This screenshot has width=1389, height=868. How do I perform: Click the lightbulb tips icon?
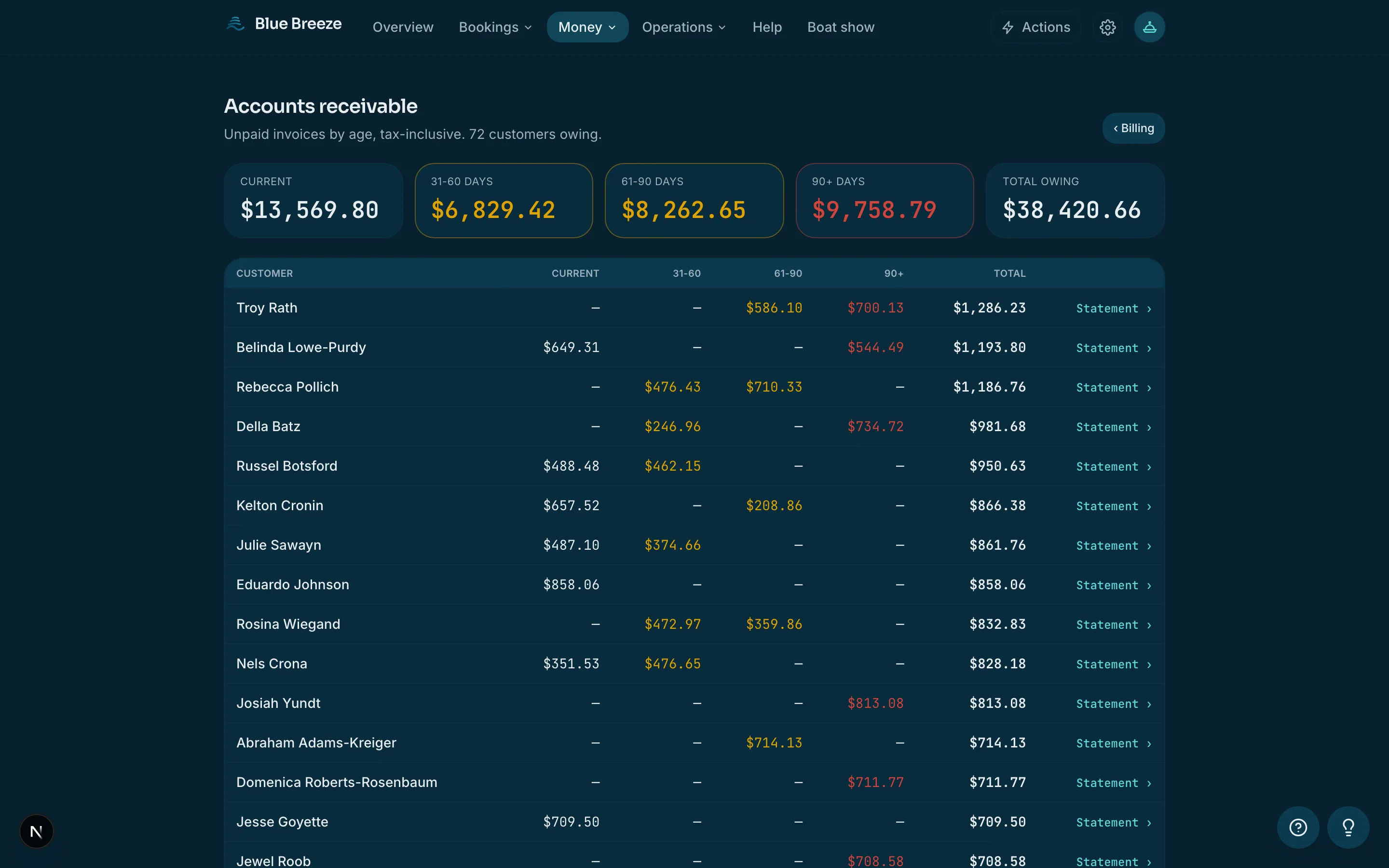[x=1348, y=827]
